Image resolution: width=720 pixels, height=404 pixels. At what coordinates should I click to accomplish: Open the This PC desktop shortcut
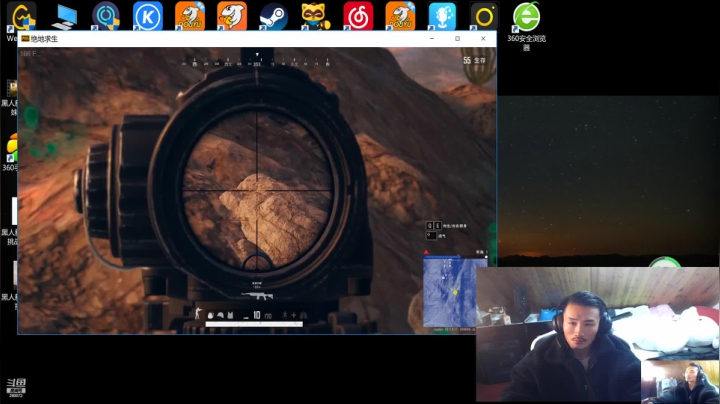pos(64,16)
